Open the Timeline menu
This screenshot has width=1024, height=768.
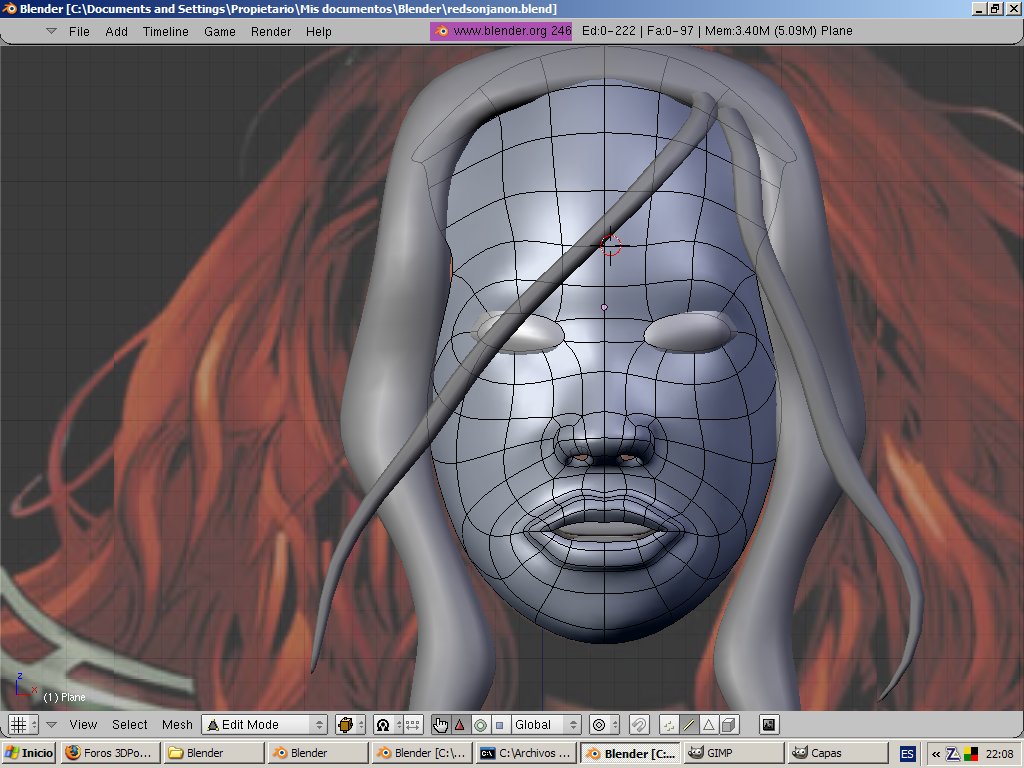point(165,31)
